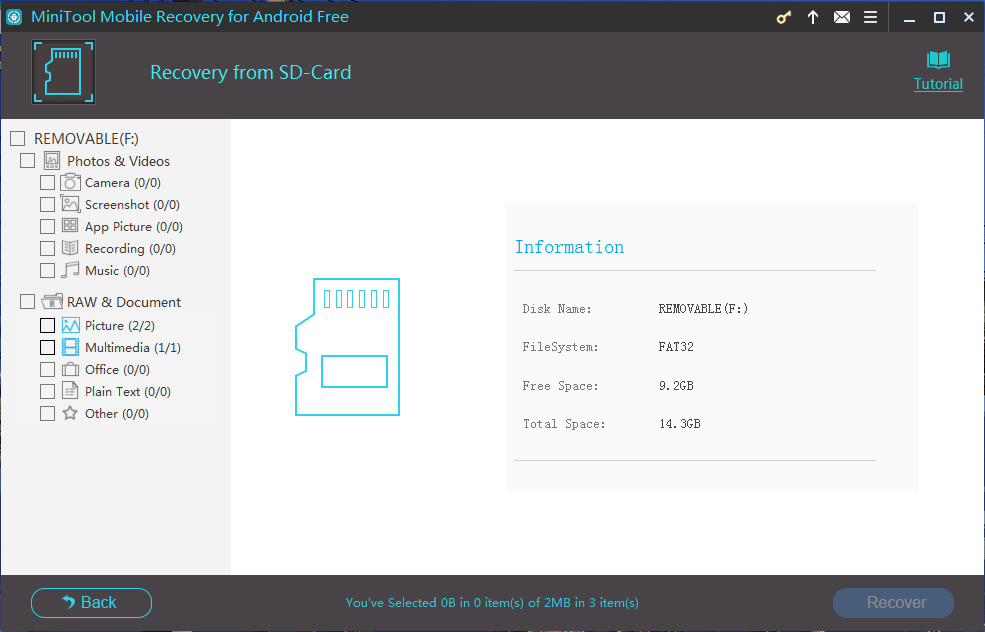Select Screenshot (0/0) in the tree
The height and width of the screenshot is (632, 985).
click(x=132, y=205)
